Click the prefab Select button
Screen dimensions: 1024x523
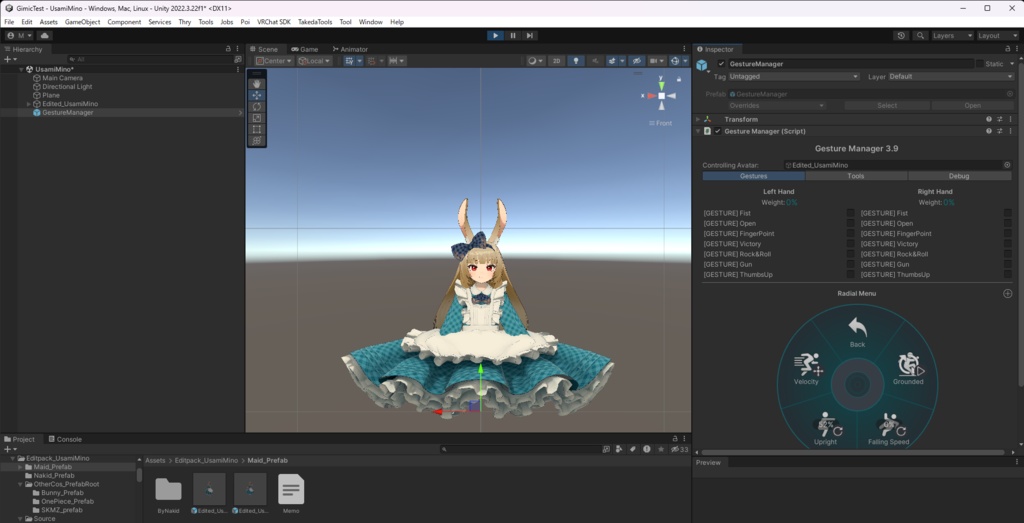tap(887, 105)
